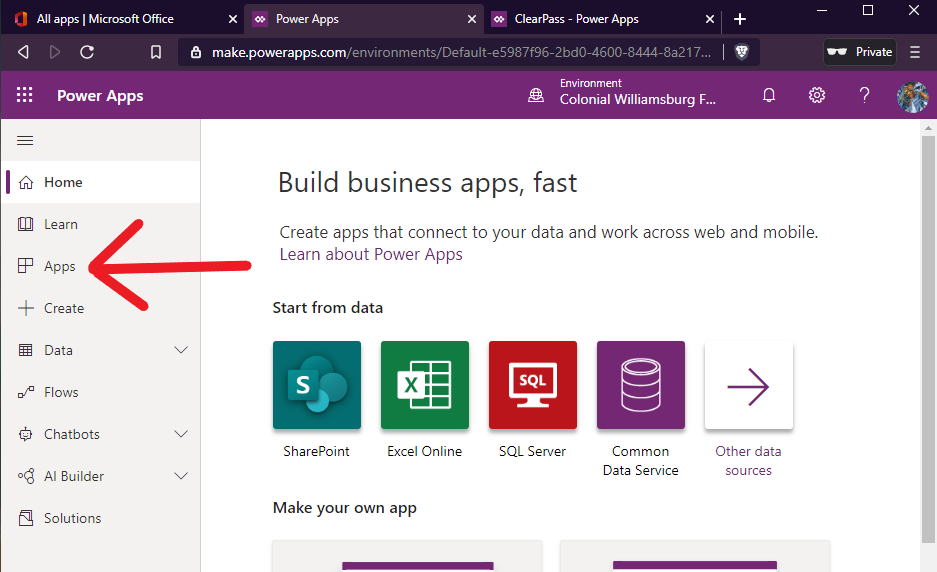
Task: Click the browser forward arrow
Action: coord(55,52)
